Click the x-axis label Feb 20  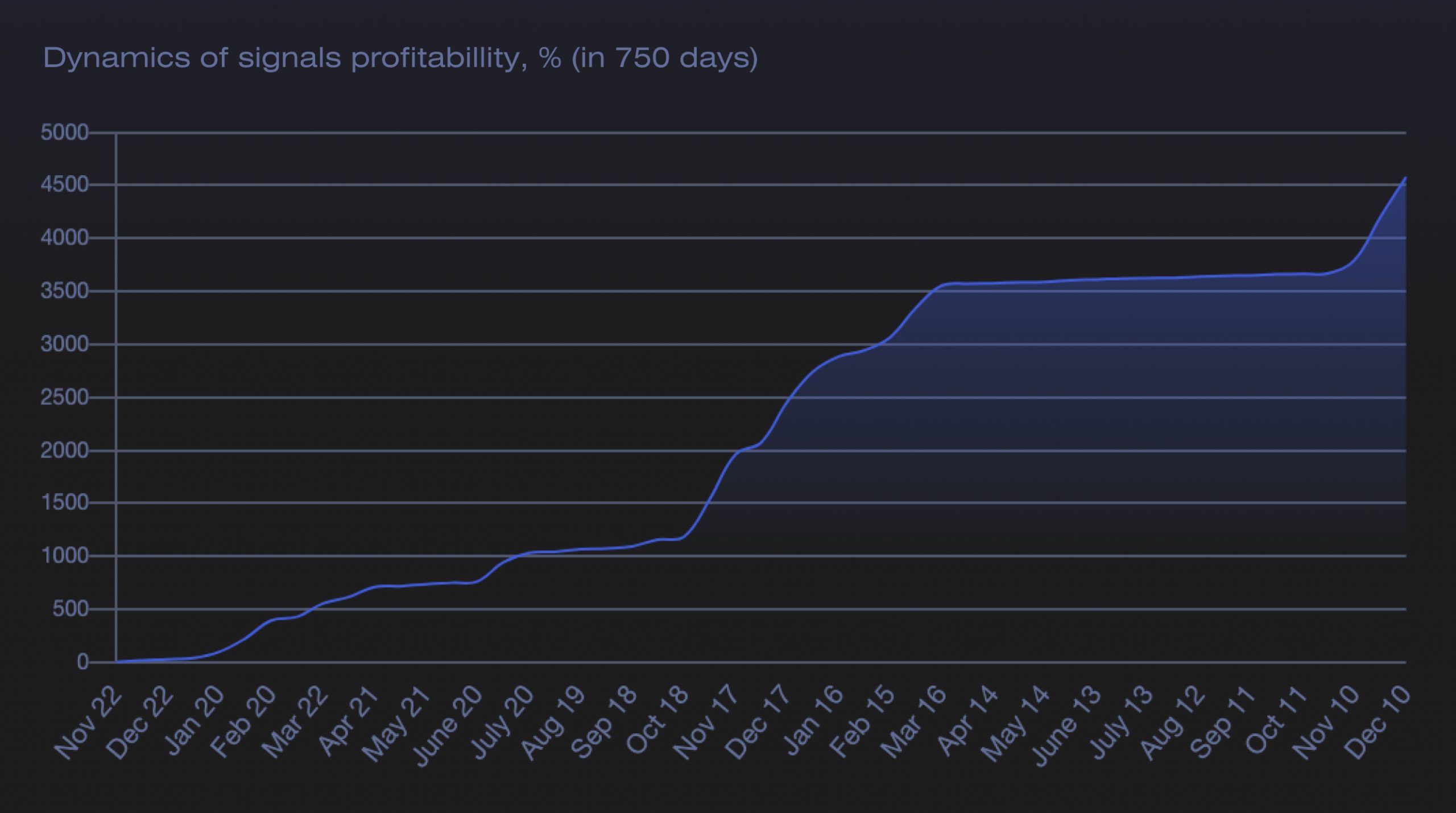click(244, 721)
